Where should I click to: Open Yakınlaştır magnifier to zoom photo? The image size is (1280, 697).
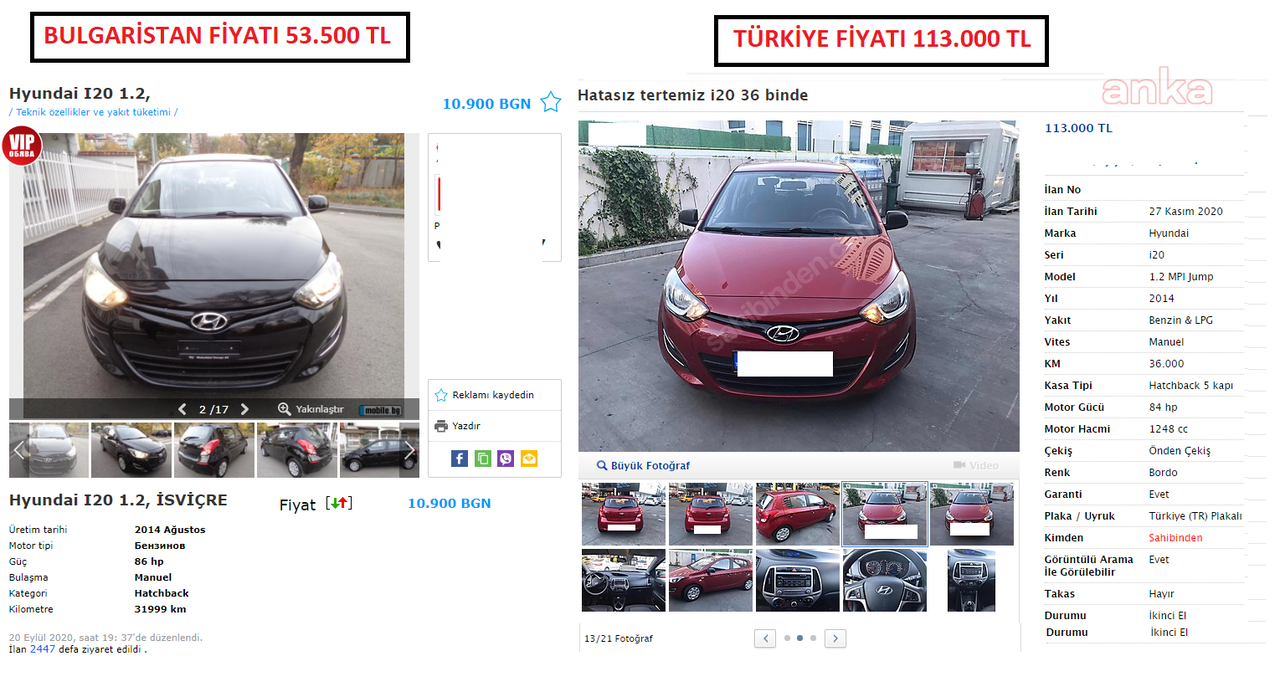point(310,409)
